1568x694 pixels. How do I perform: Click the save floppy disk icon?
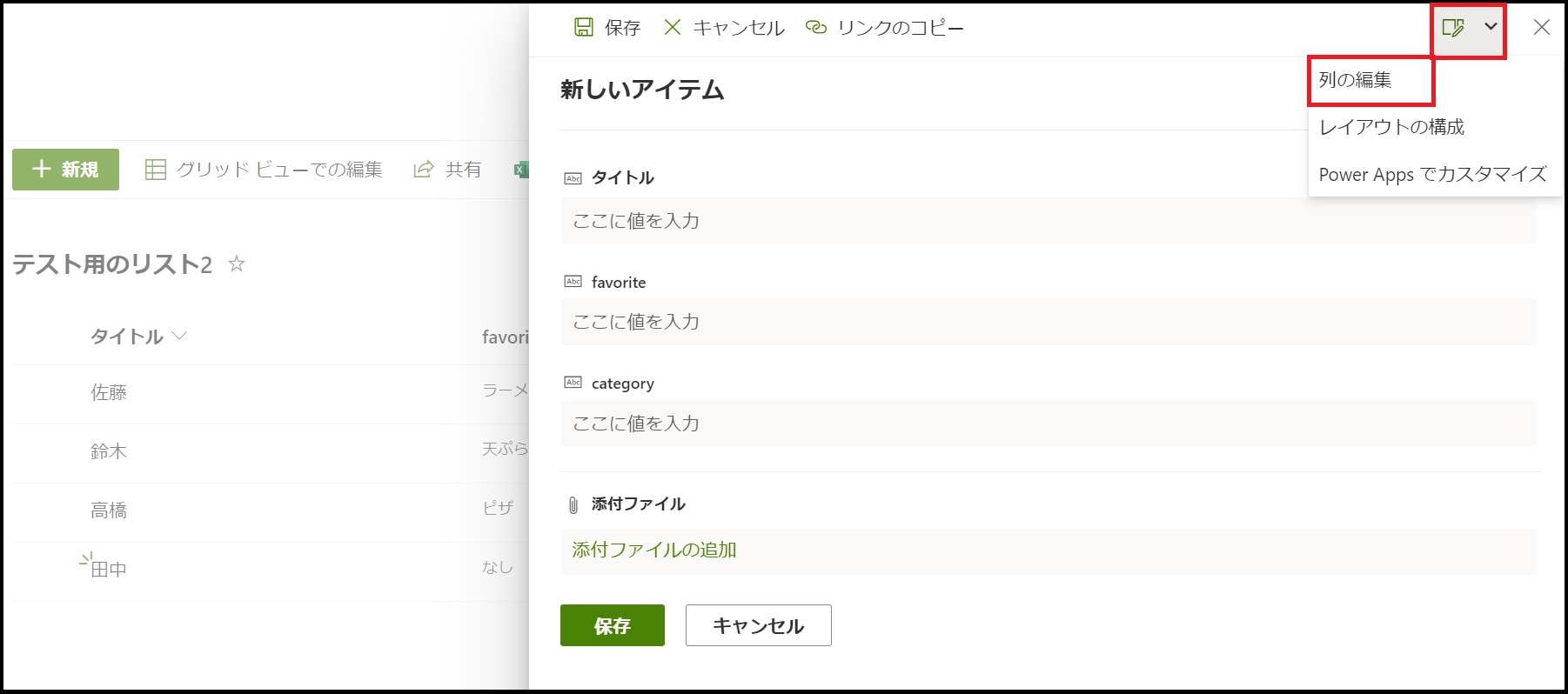click(583, 28)
